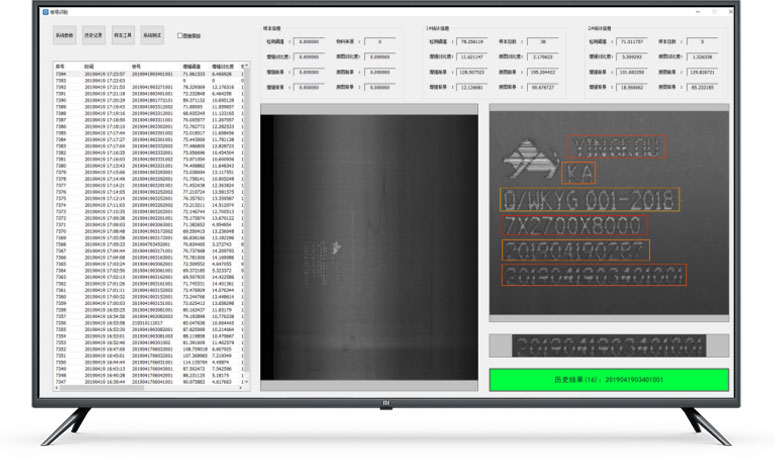Open the 系统参数 system parameters button

[x=65, y=34]
